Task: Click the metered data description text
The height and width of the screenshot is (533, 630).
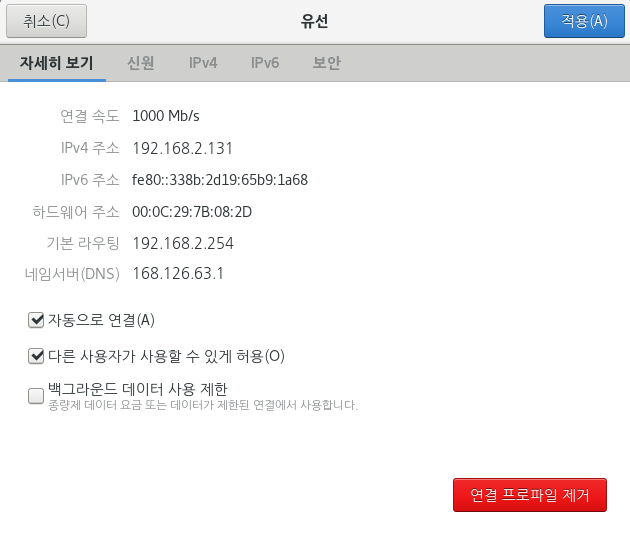Action: click(x=203, y=405)
